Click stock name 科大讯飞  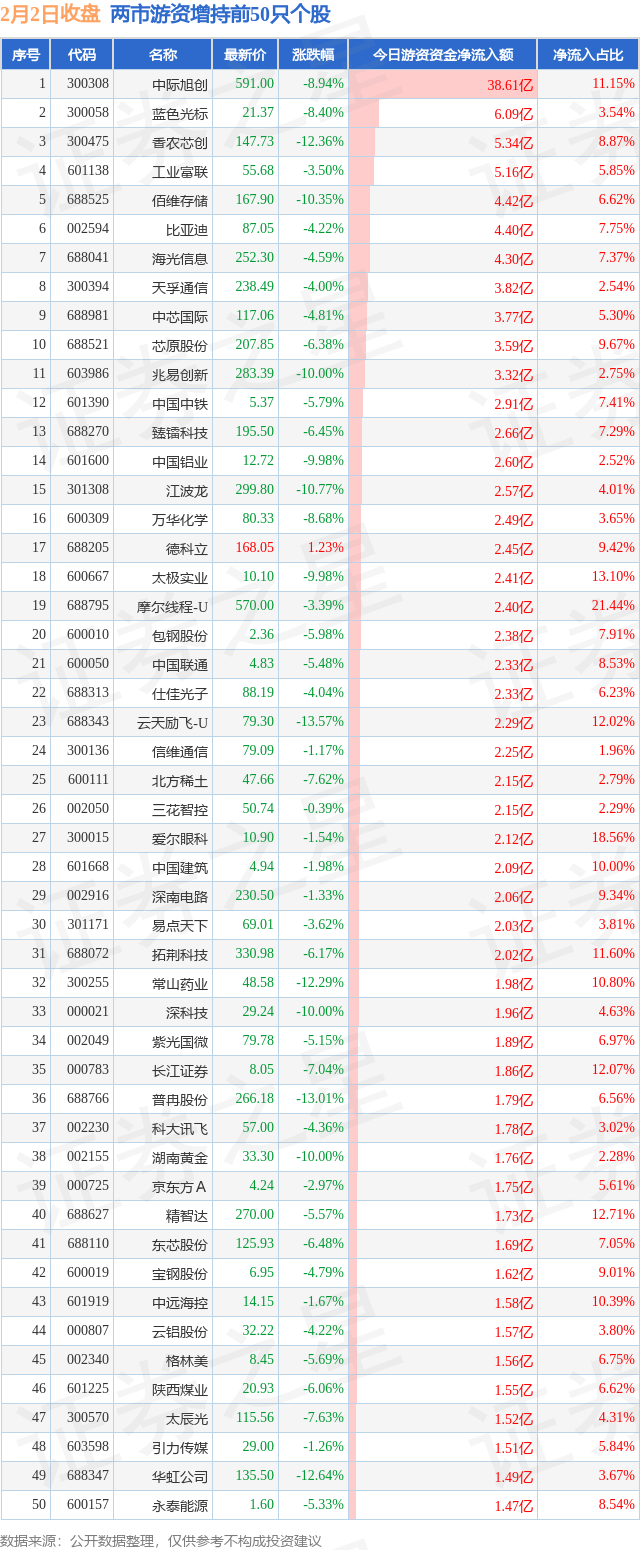point(180,1128)
